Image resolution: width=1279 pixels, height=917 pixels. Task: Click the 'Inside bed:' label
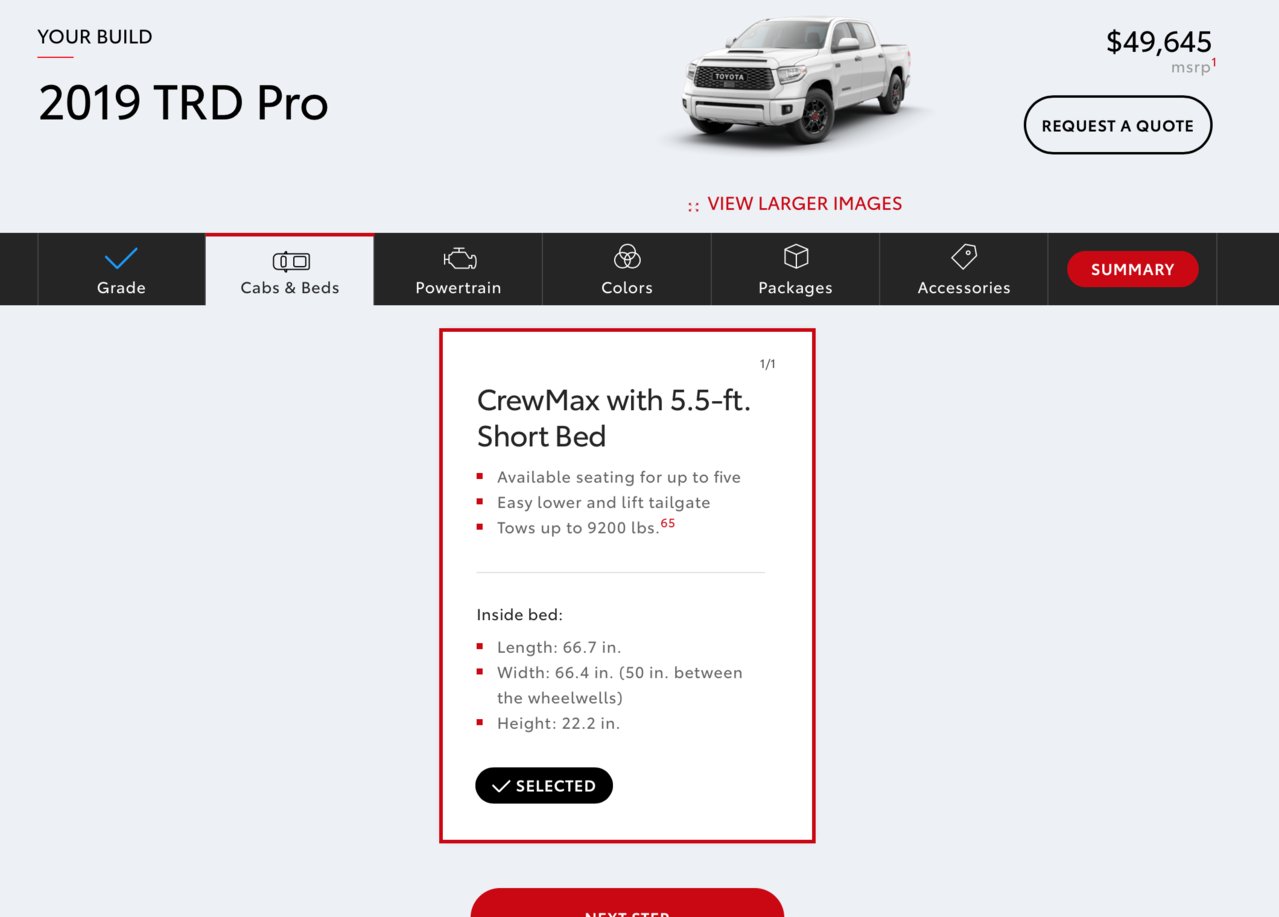point(520,614)
